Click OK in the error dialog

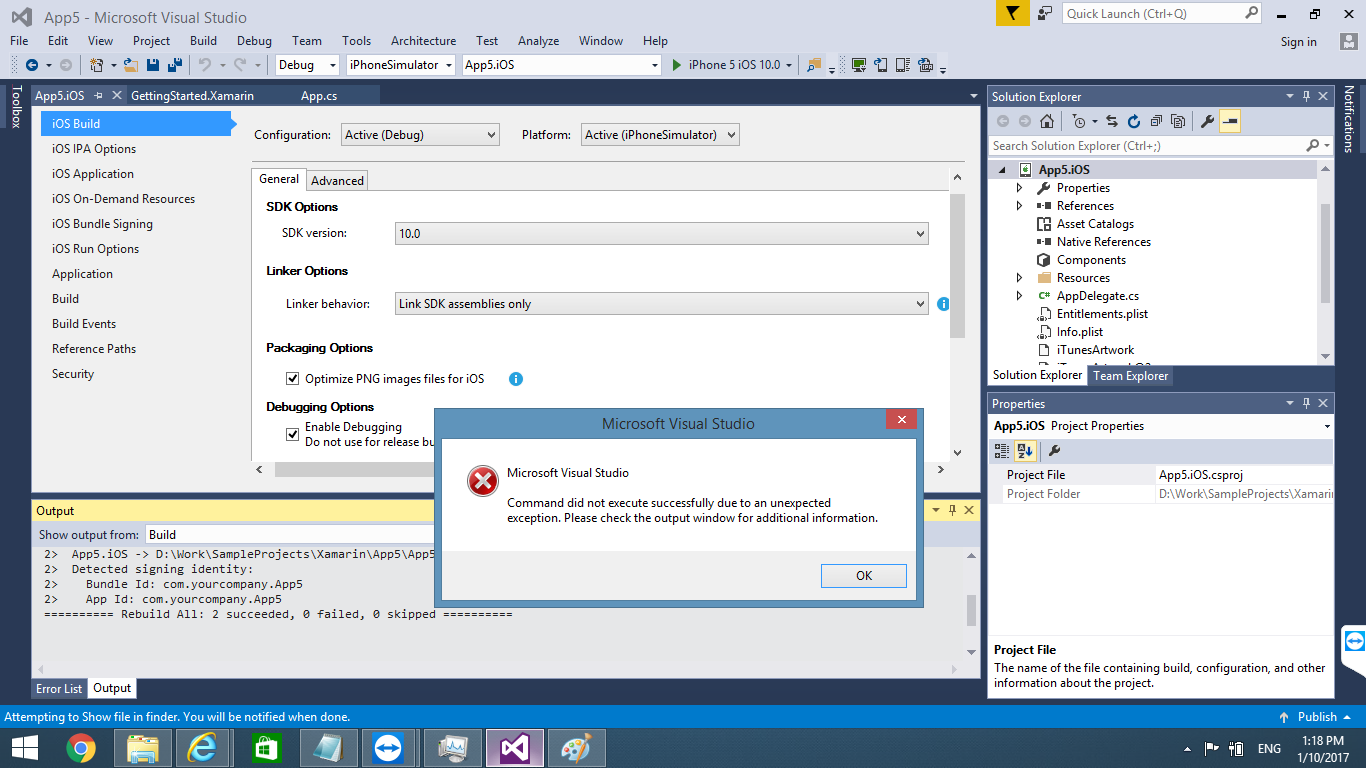[x=864, y=576]
